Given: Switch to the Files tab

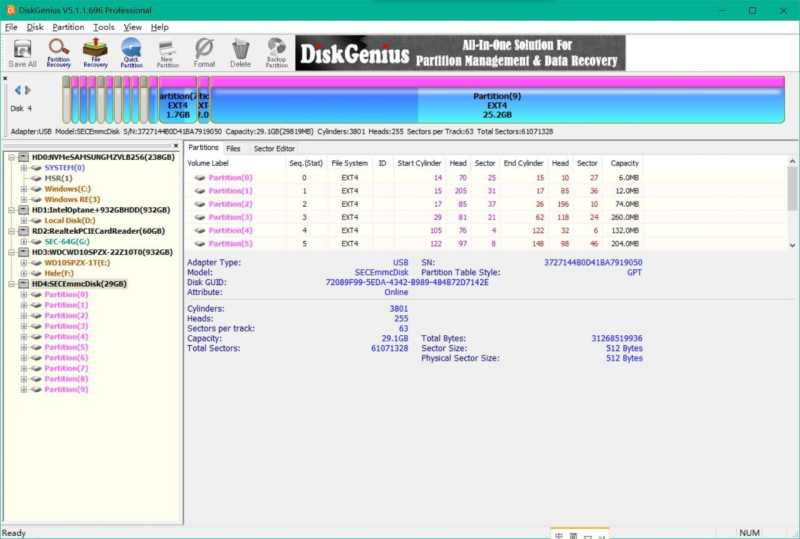Looking at the screenshot, I should coord(233,148).
